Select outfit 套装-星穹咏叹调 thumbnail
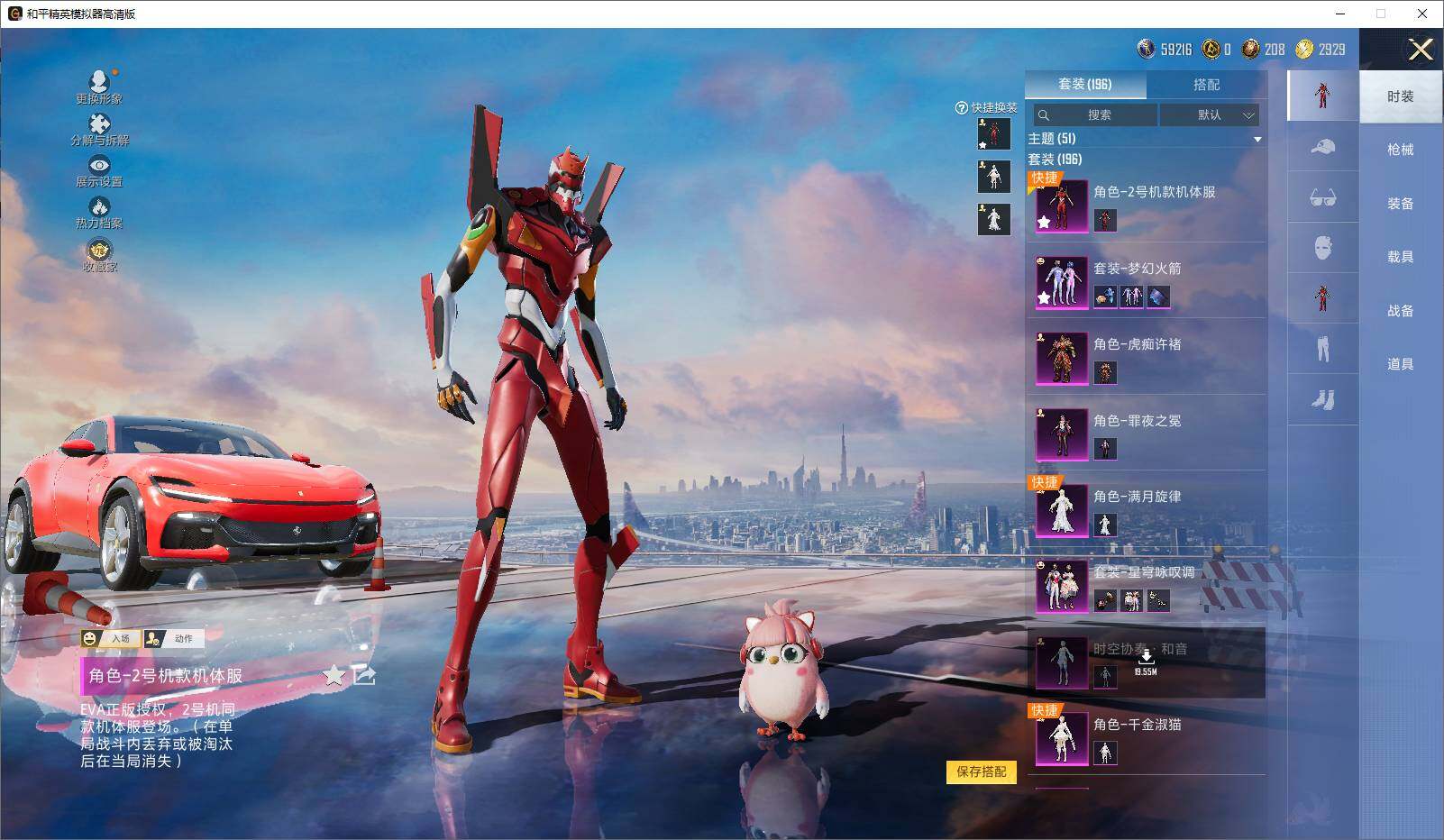 (1061, 586)
